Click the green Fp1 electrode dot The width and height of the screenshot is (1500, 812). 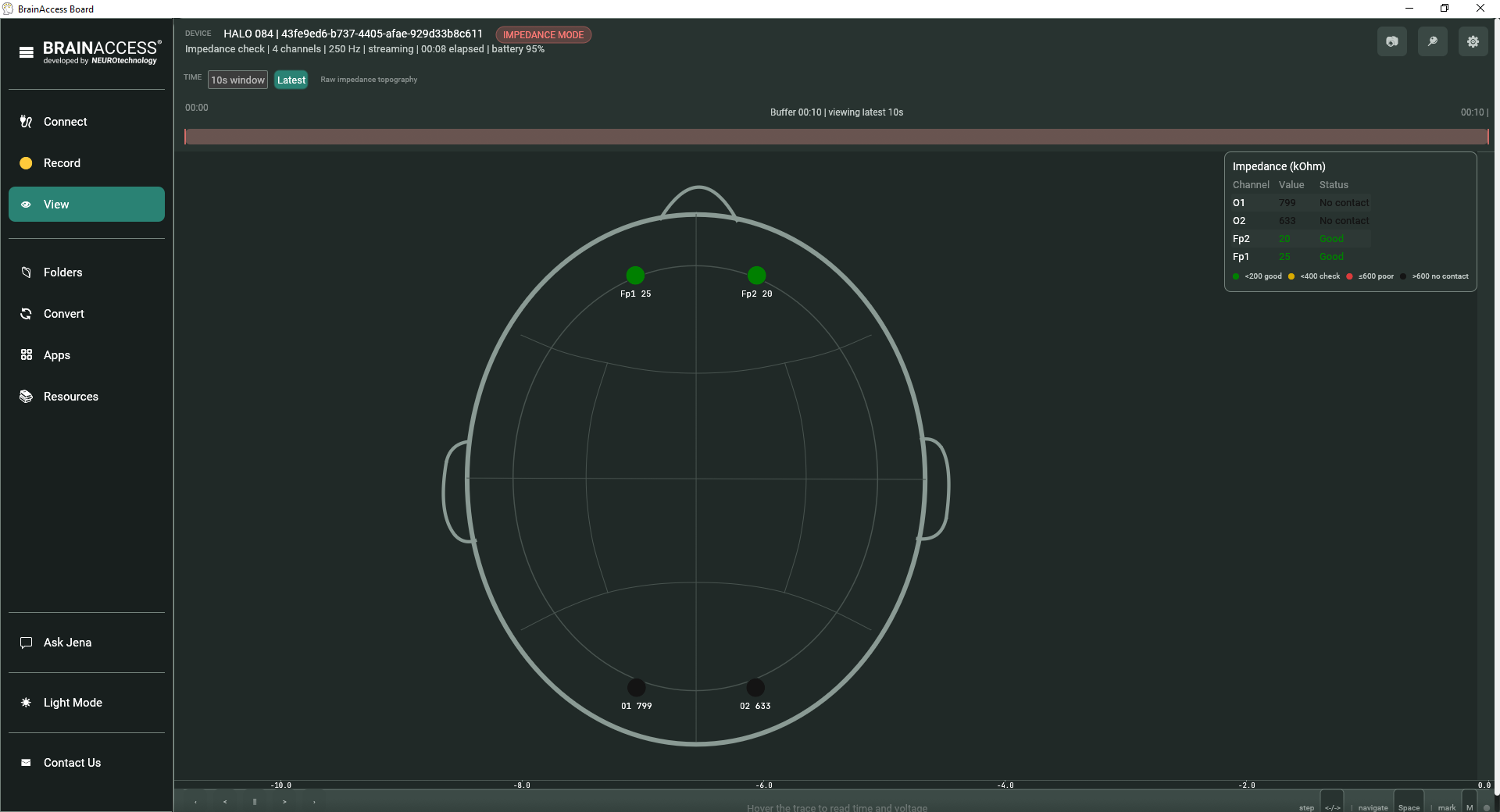tap(635, 275)
